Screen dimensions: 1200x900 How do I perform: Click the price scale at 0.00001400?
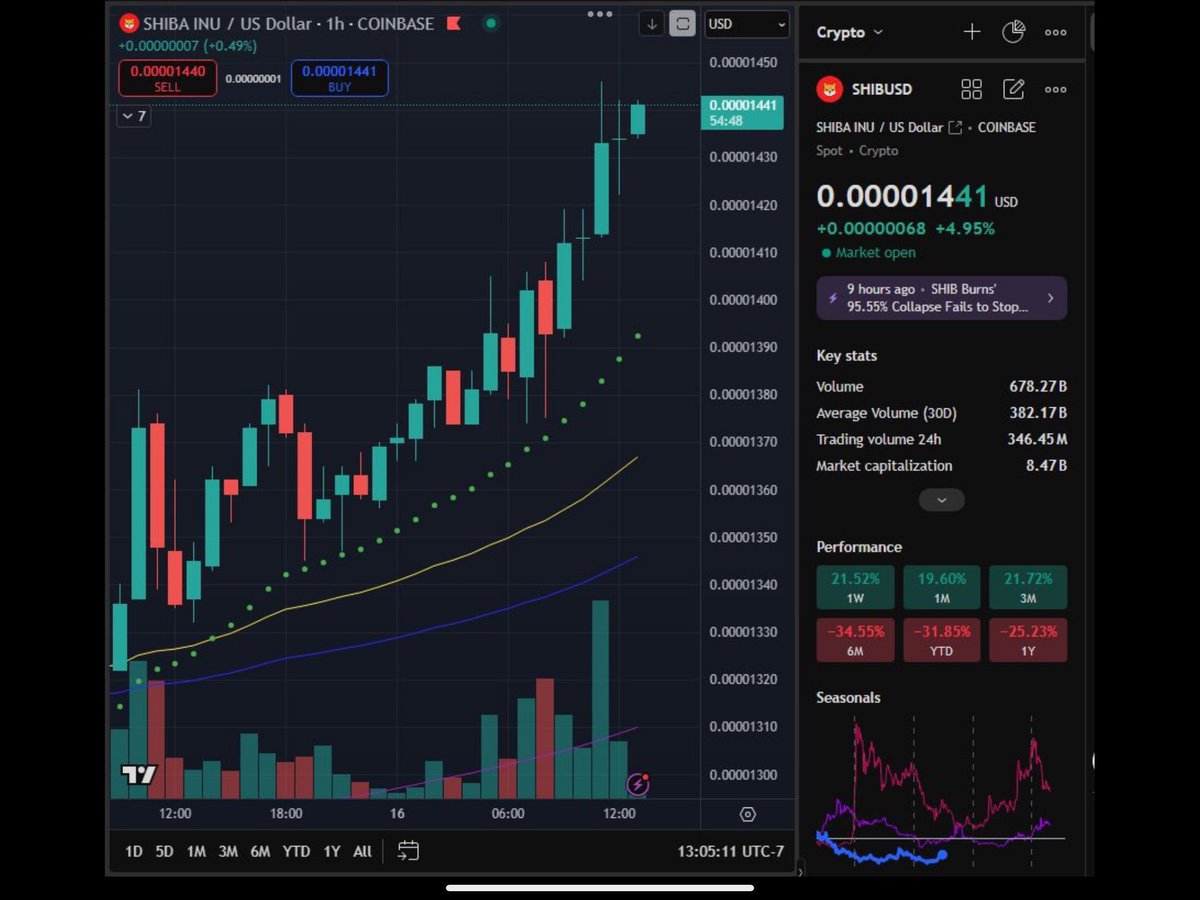(743, 300)
